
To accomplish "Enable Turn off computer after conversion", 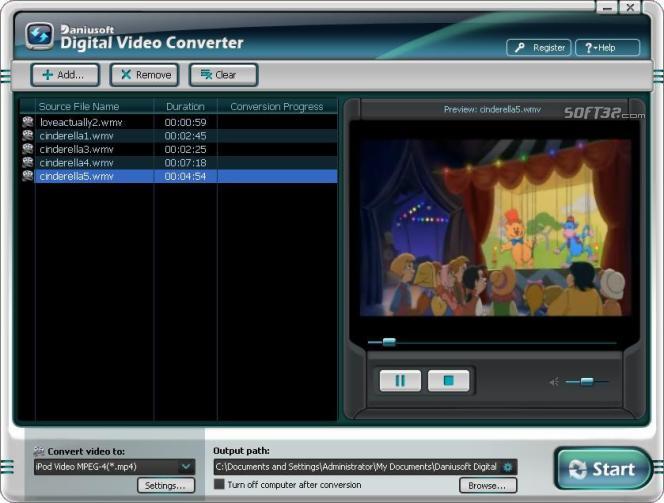I will click(x=219, y=484).
